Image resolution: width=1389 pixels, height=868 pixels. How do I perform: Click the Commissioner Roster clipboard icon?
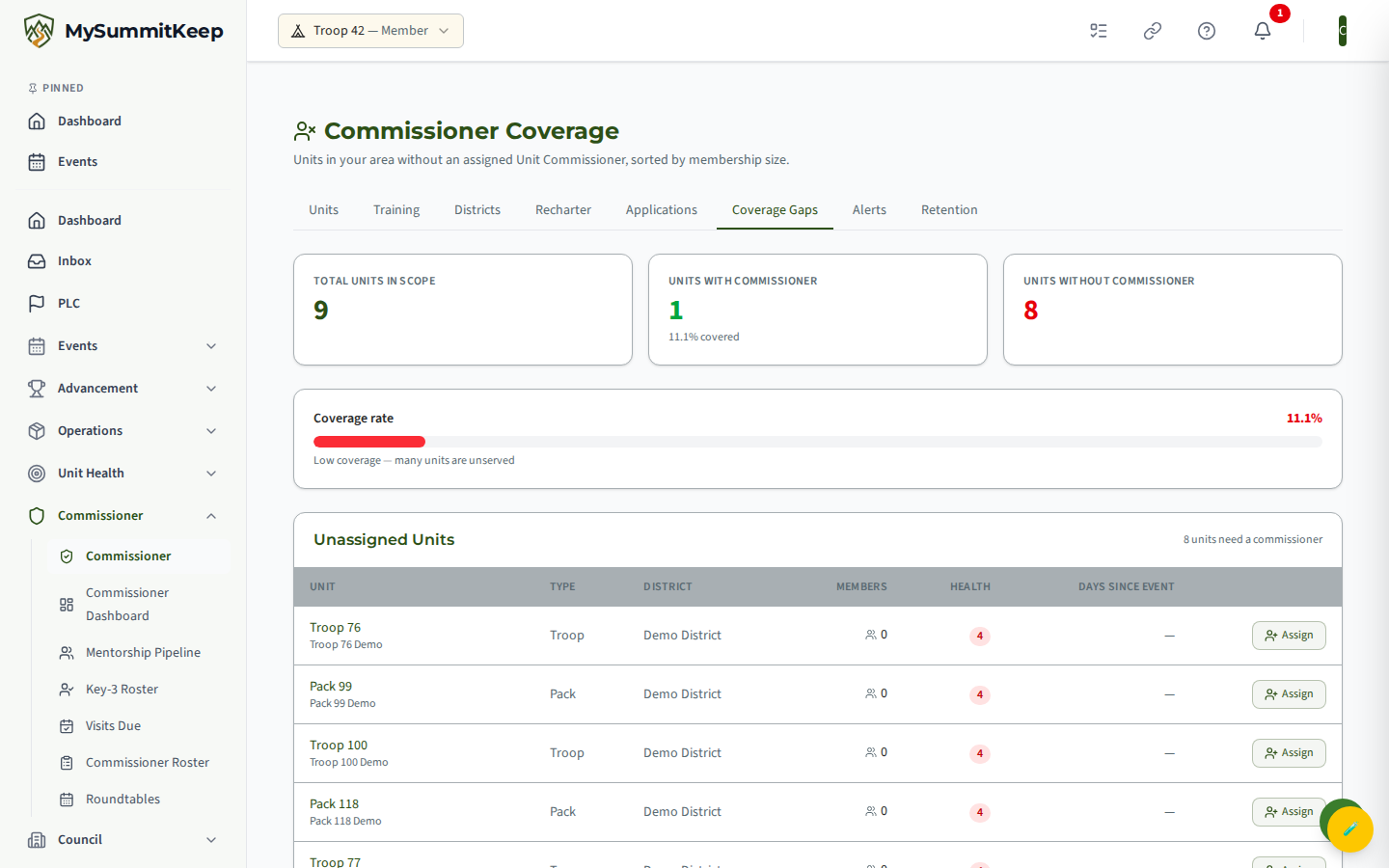coord(67,763)
